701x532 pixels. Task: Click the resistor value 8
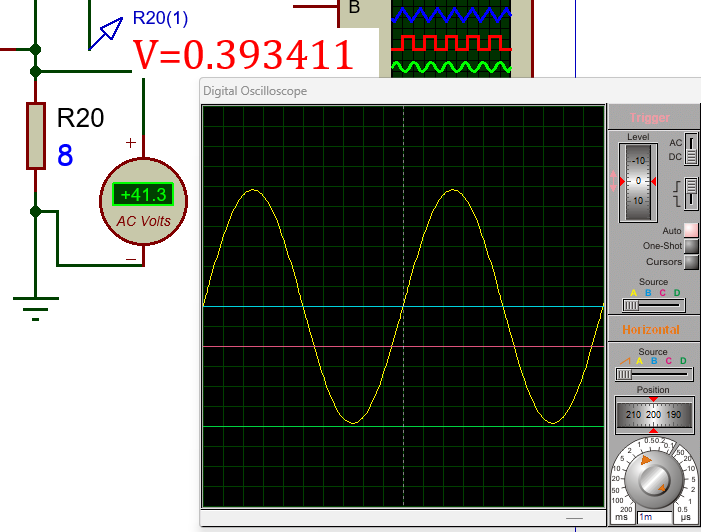(x=65, y=156)
